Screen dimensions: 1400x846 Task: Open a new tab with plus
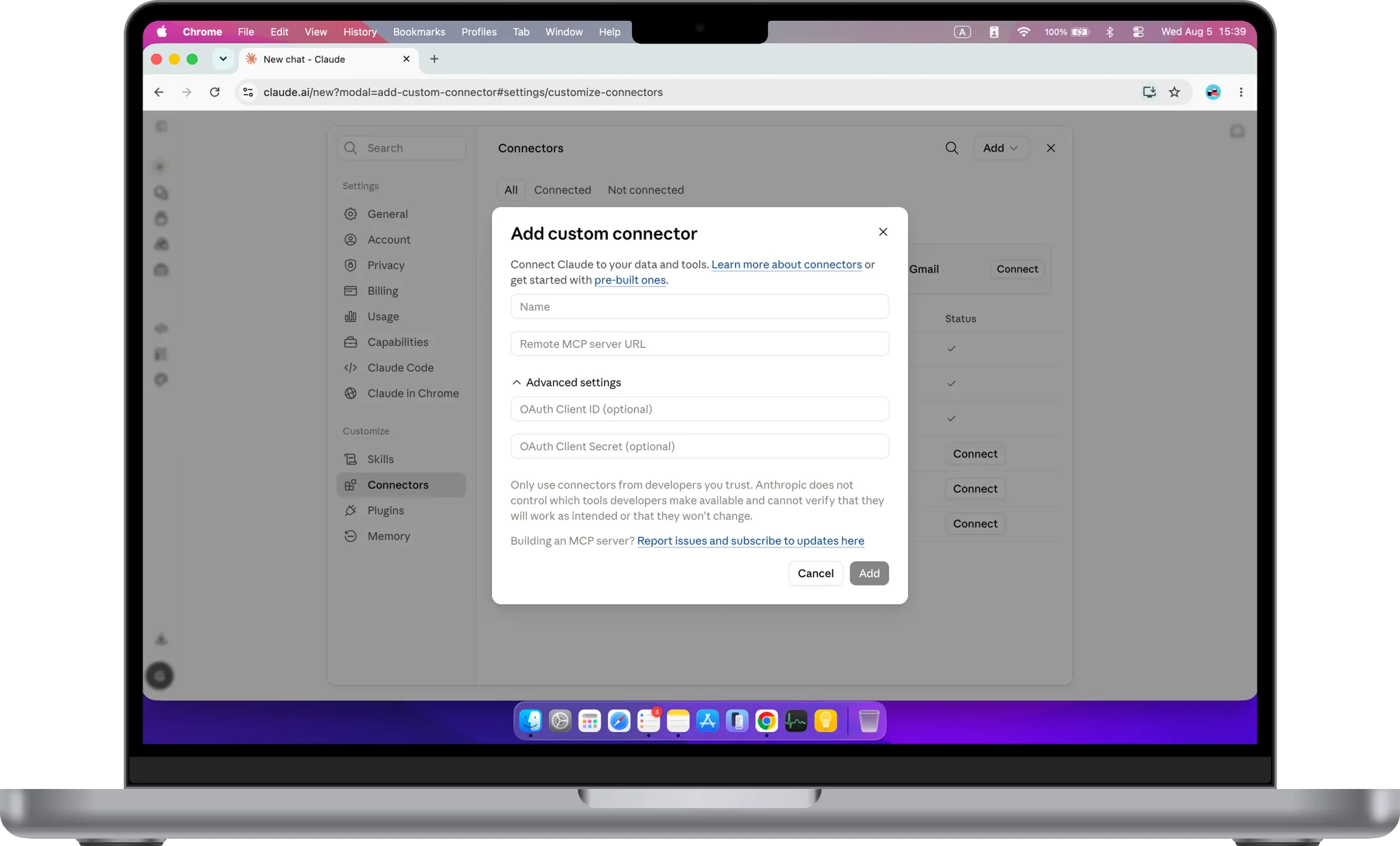(x=434, y=59)
